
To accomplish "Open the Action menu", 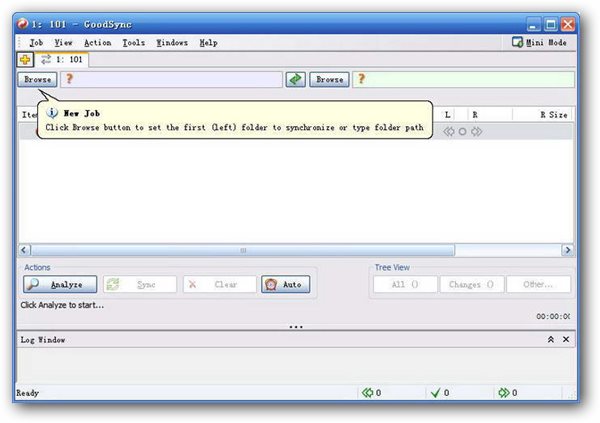I will point(98,42).
